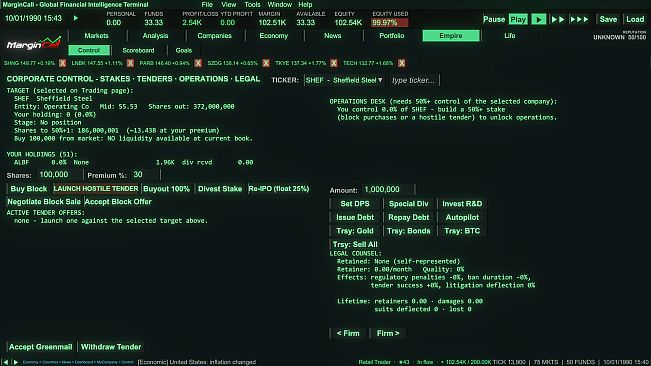
Task: Click Special Div button
Action: pos(409,204)
